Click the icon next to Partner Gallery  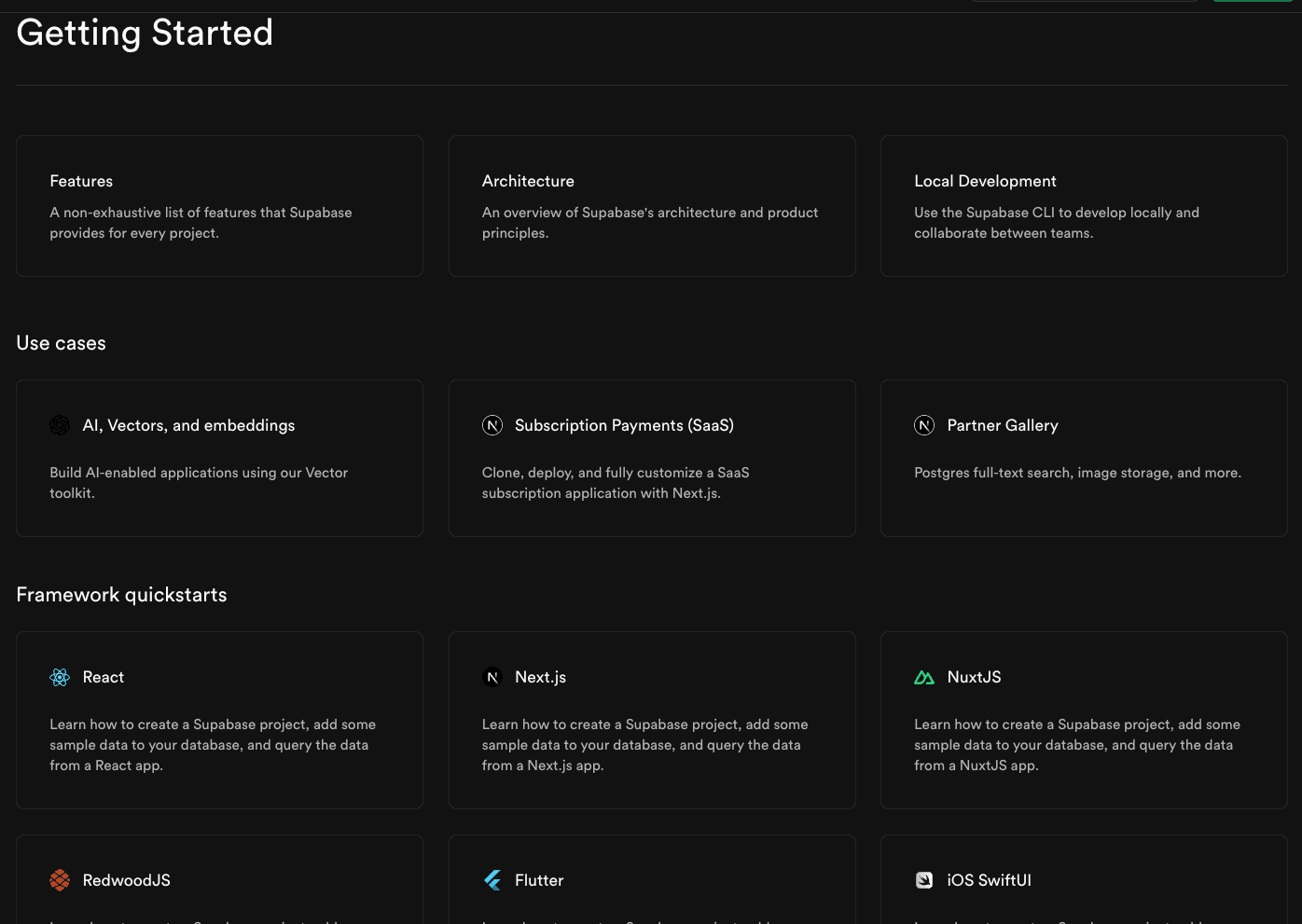pos(924,425)
